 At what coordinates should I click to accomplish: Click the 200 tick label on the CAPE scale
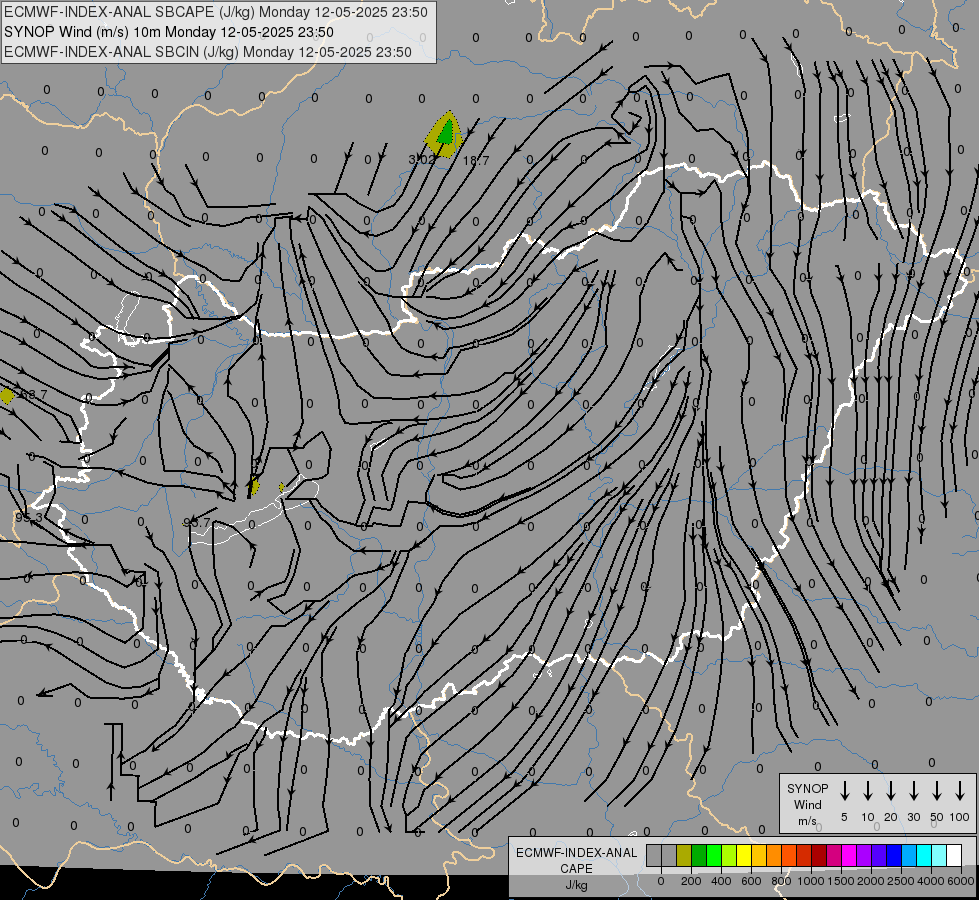coord(691,881)
